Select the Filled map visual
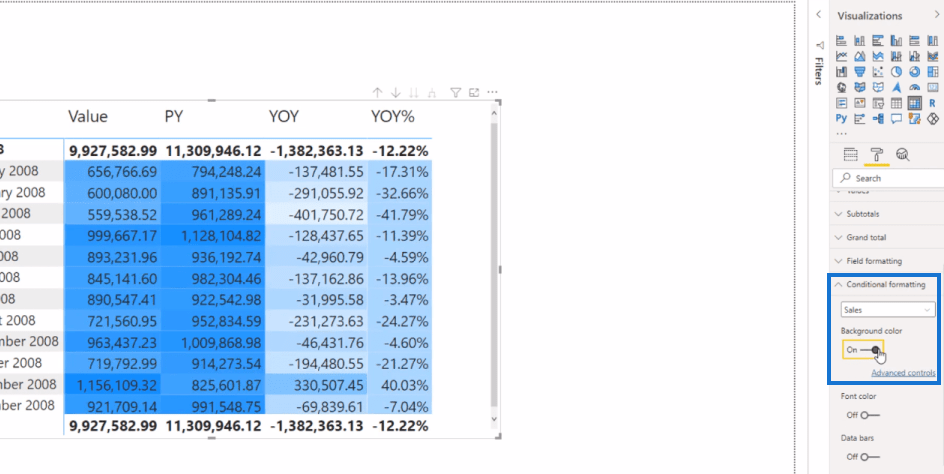The image size is (944, 474). [860, 88]
